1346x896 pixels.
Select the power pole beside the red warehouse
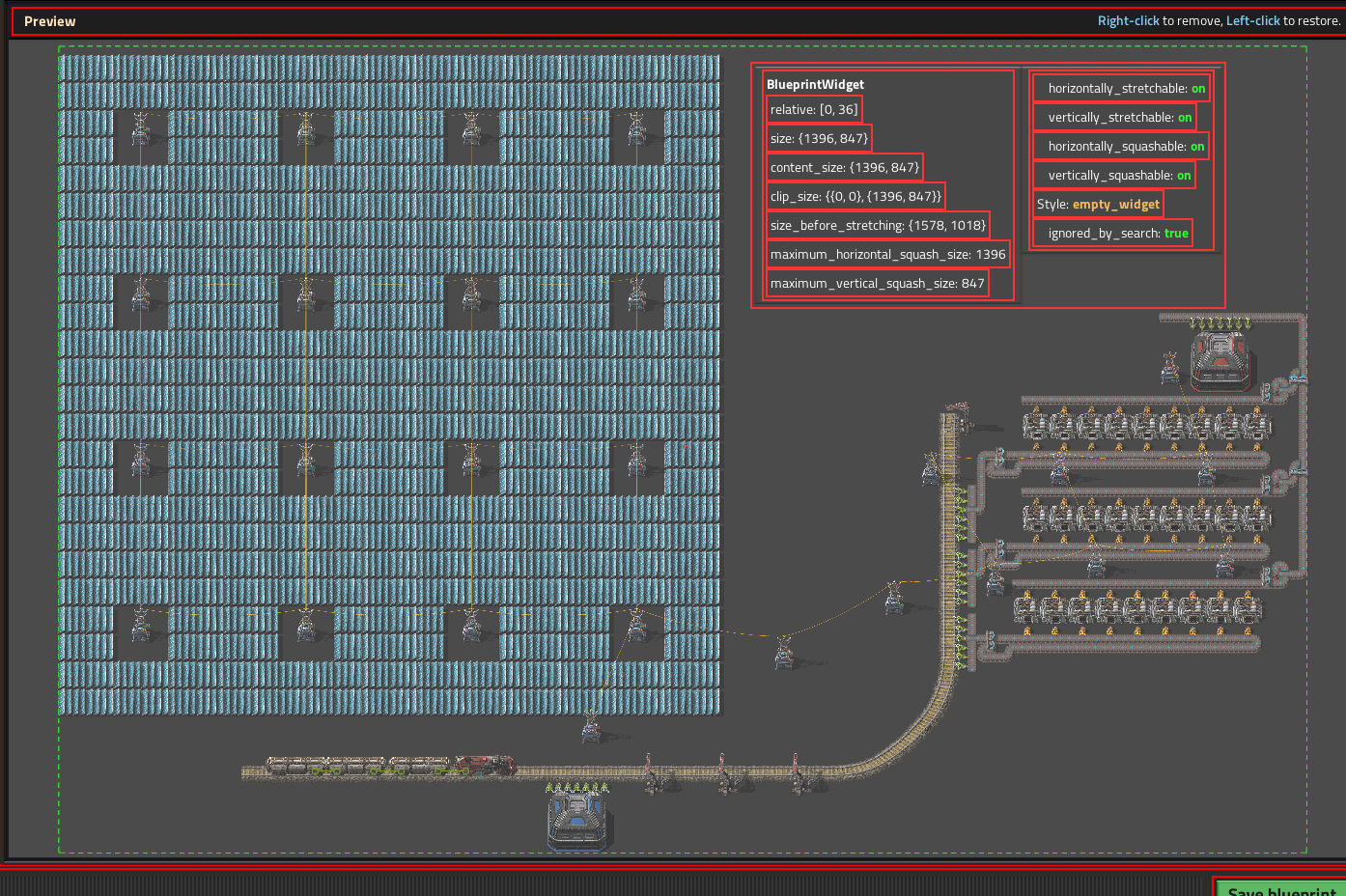1170,367
